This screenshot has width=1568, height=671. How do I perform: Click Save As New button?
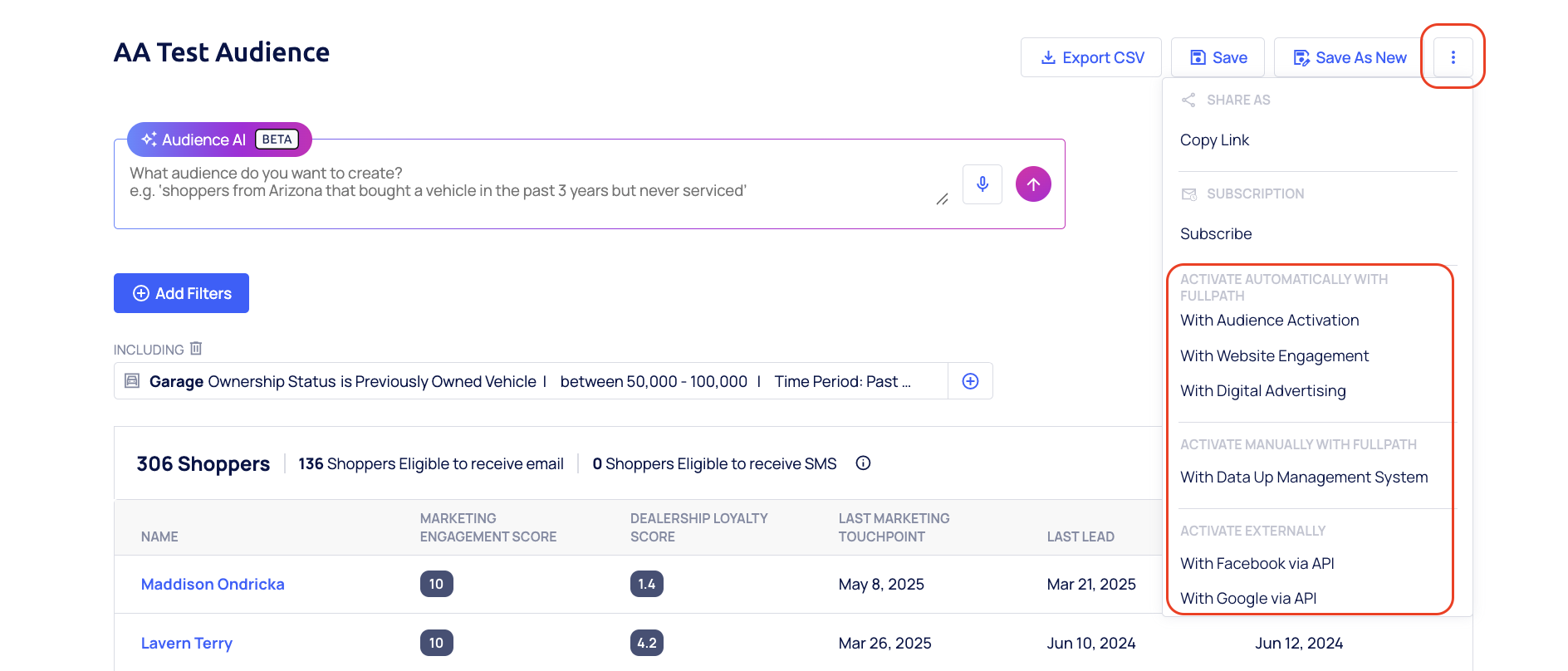[x=1349, y=57]
